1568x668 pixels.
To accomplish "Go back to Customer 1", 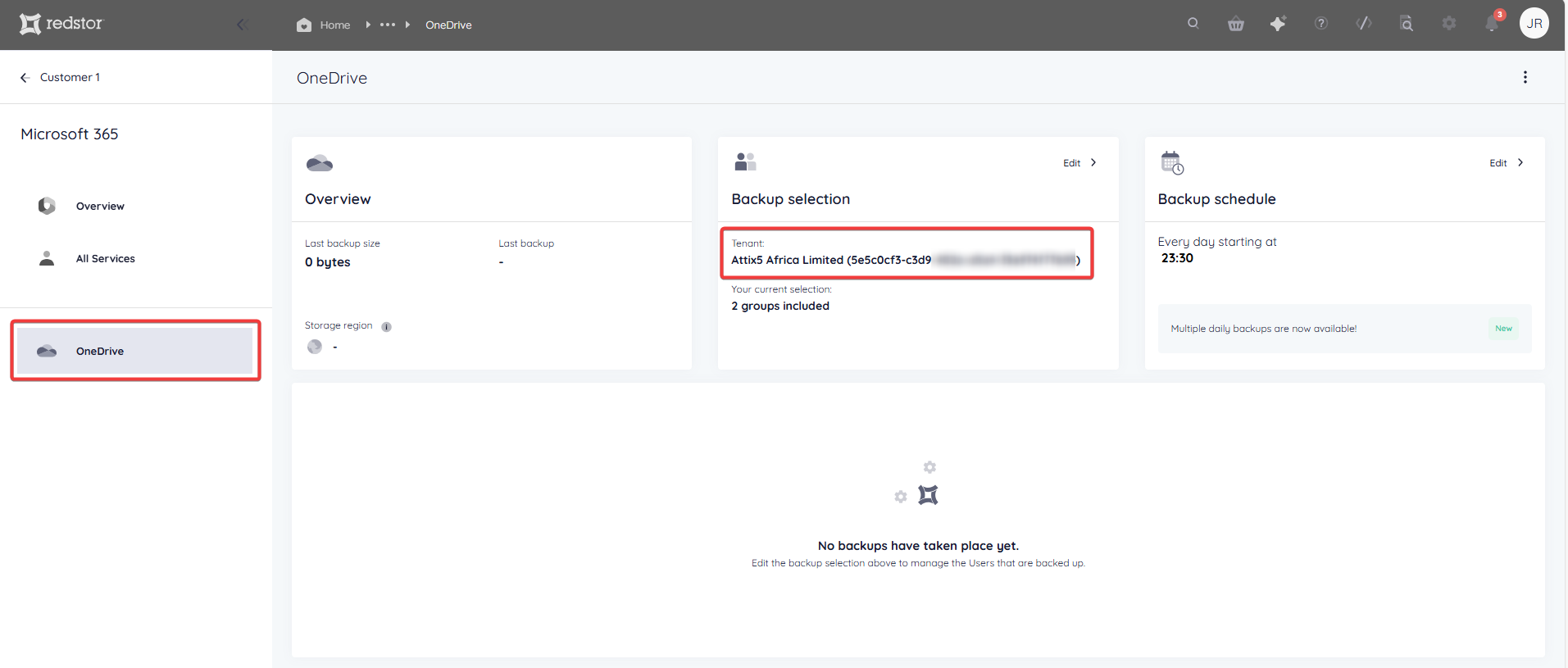I will tap(70, 77).
